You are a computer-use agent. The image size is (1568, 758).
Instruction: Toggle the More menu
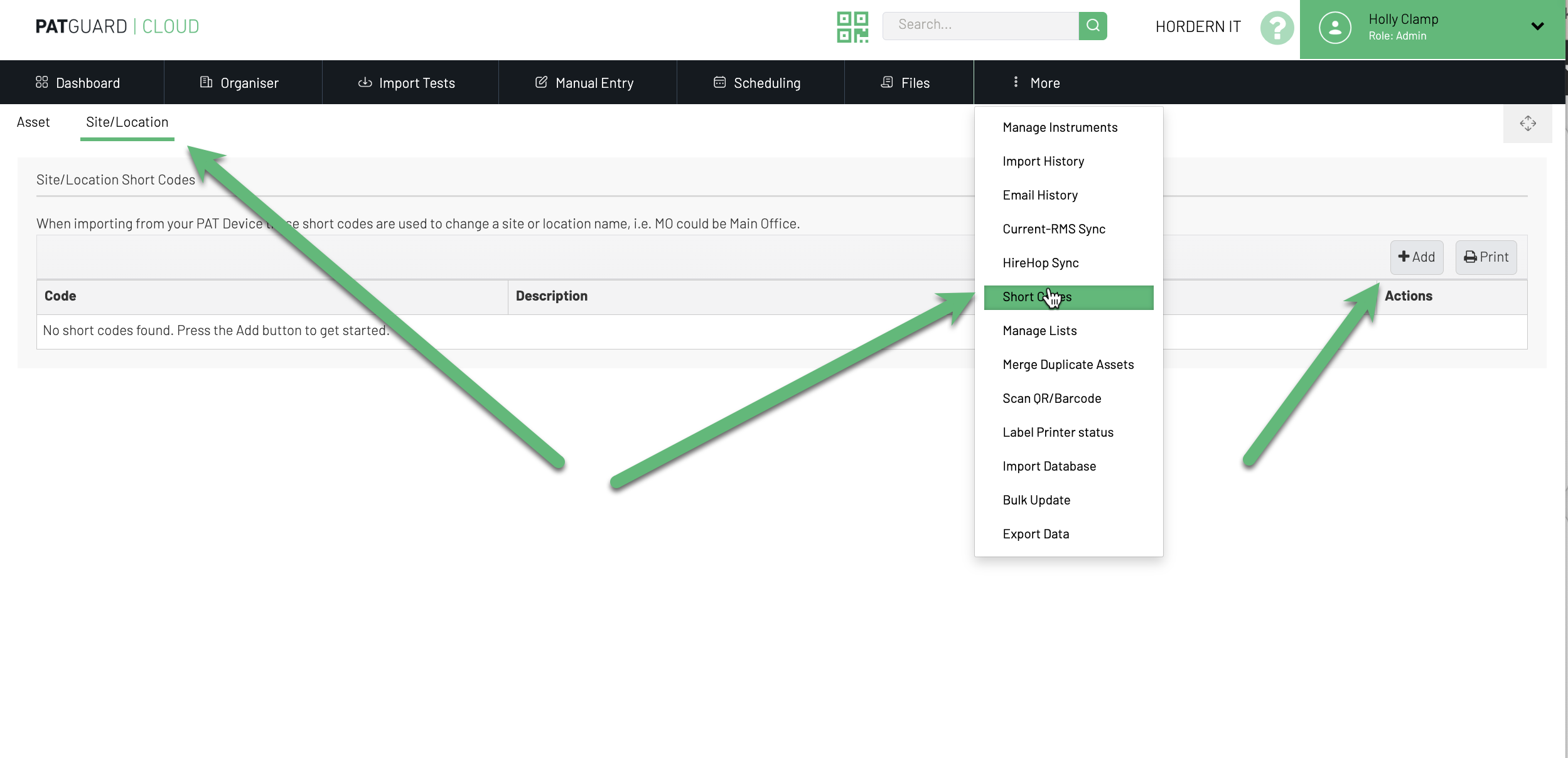point(1036,83)
